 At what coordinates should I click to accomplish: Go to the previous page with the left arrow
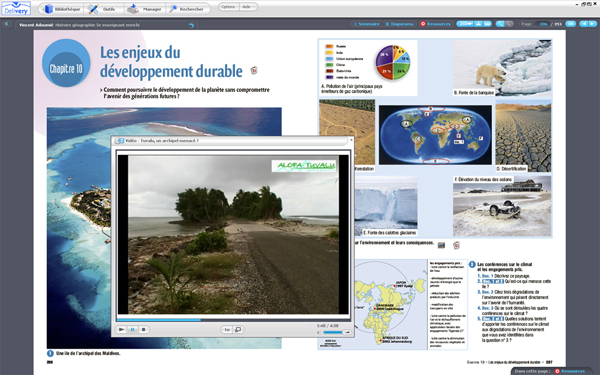coord(584,24)
